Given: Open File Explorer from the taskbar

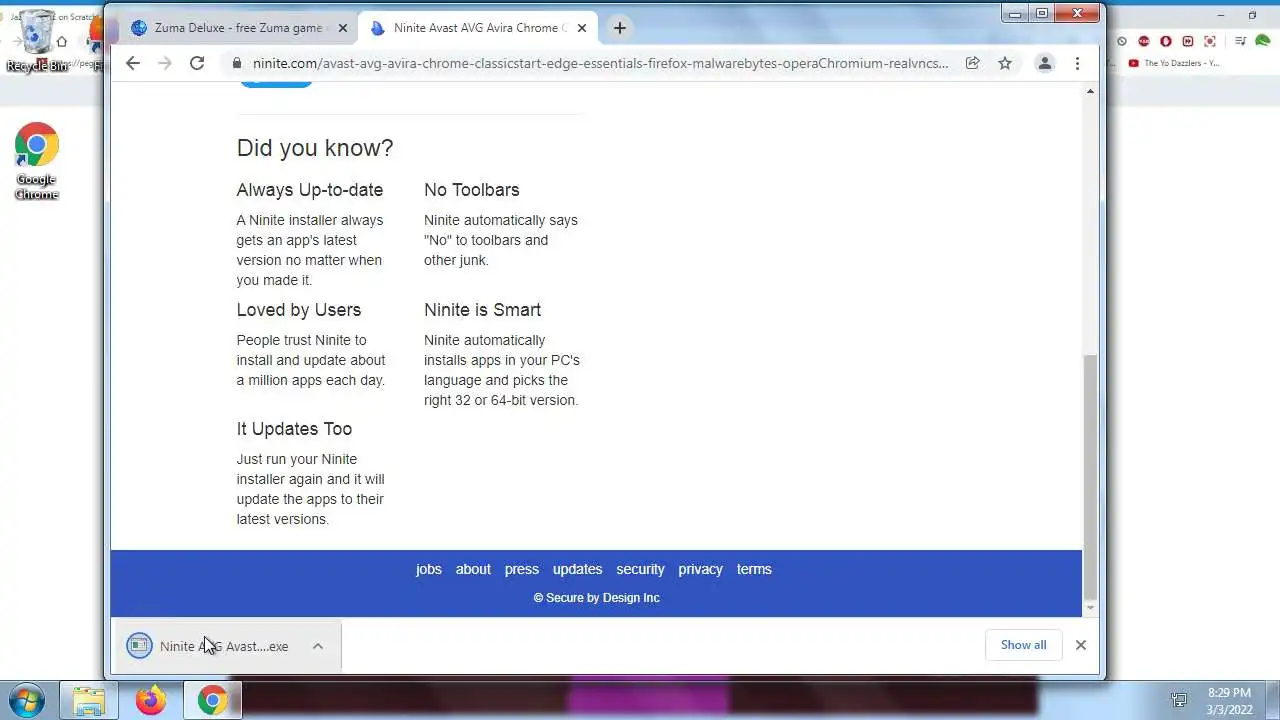Looking at the screenshot, I should (x=89, y=701).
